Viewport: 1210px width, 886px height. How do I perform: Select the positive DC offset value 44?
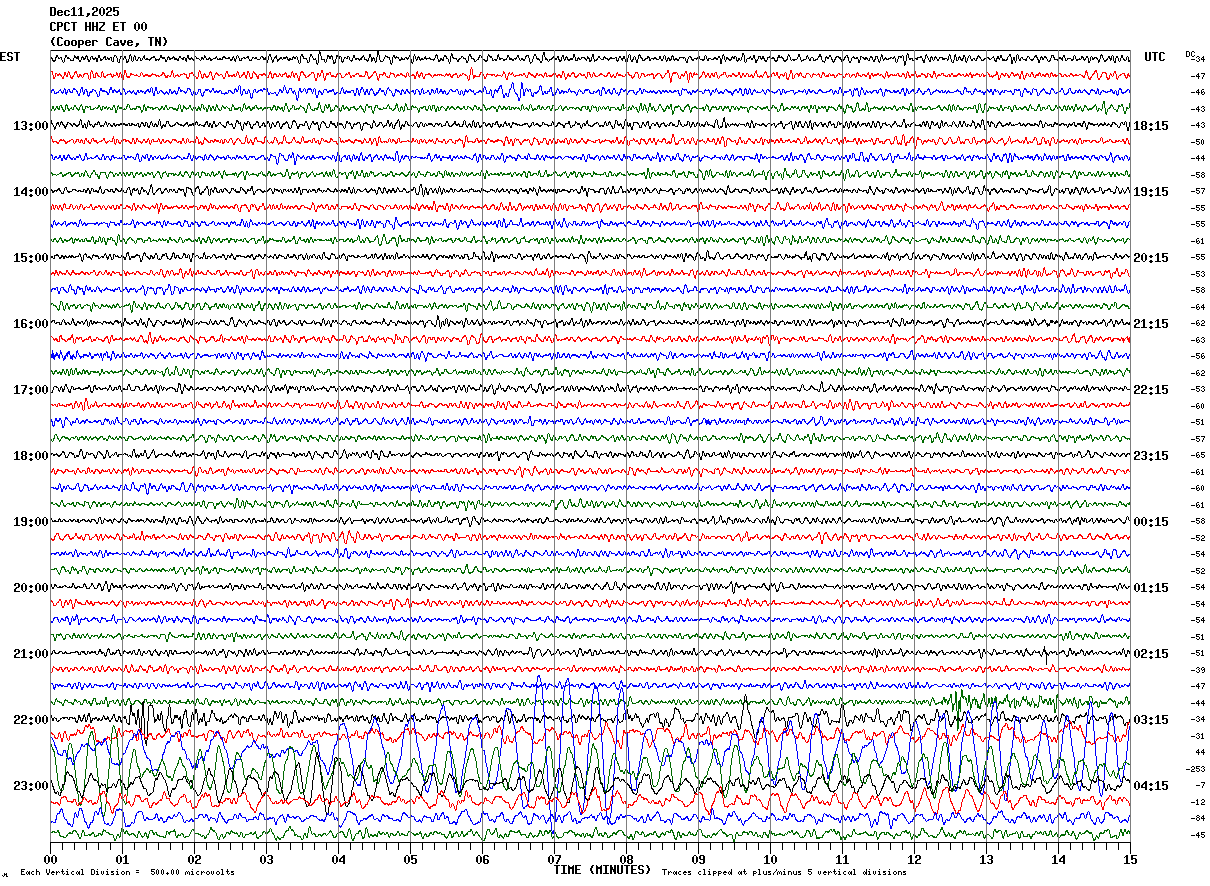(1199, 752)
